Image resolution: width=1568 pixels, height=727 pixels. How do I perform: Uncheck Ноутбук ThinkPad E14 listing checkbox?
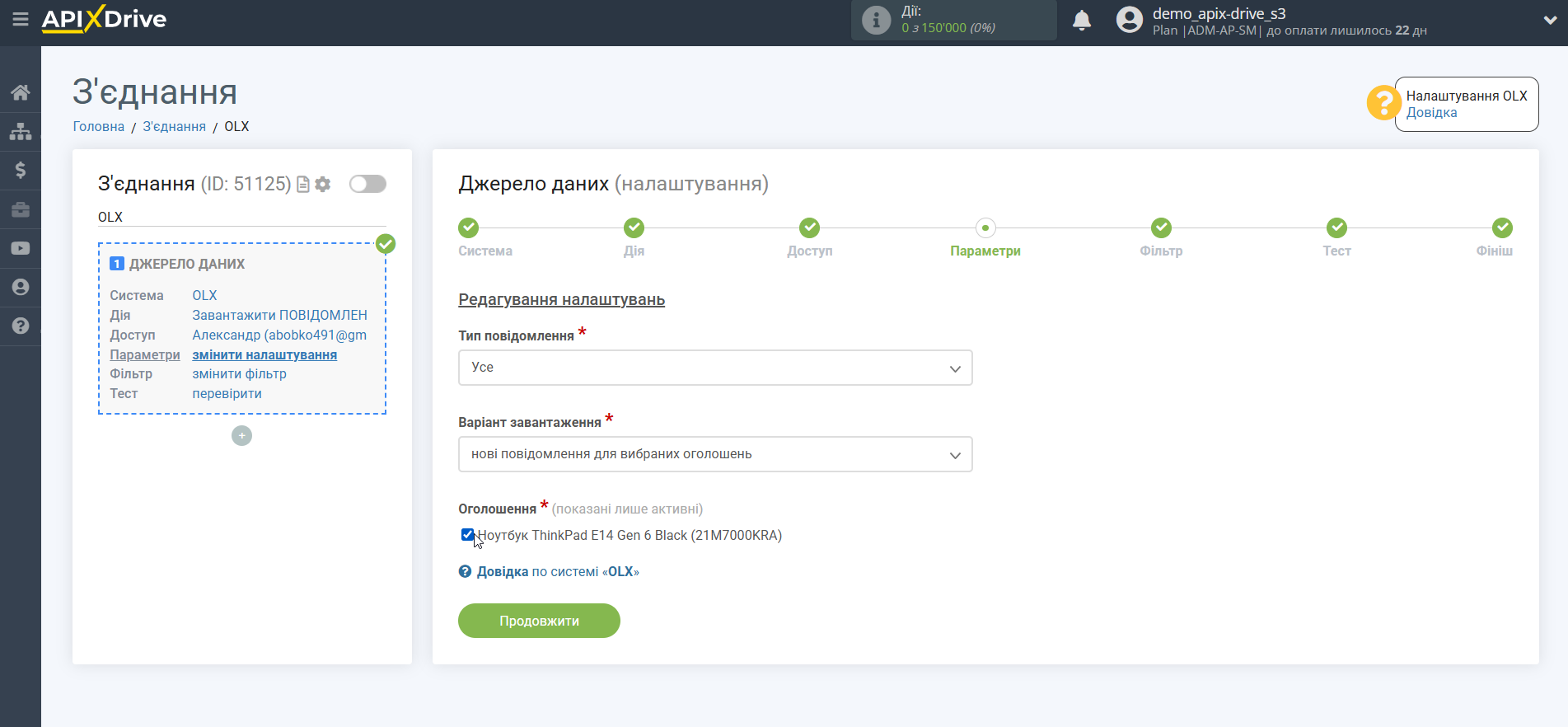pyautogui.click(x=467, y=535)
